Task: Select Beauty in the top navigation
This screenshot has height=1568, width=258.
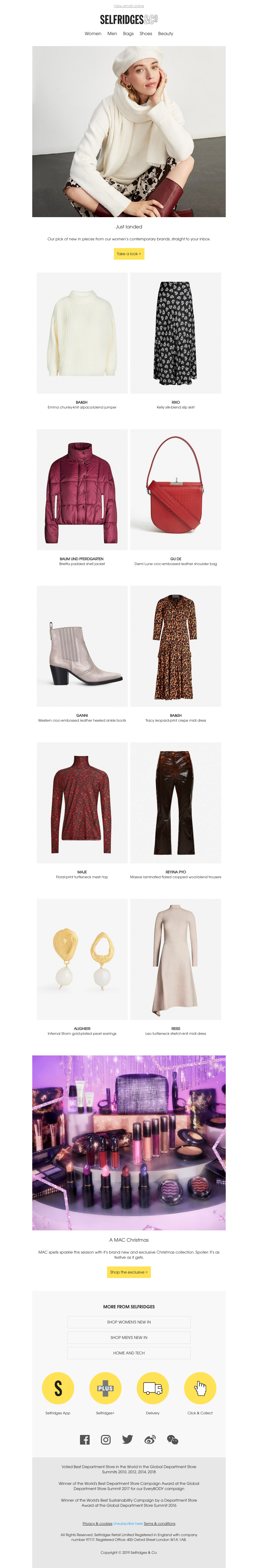Action: (166, 34)
